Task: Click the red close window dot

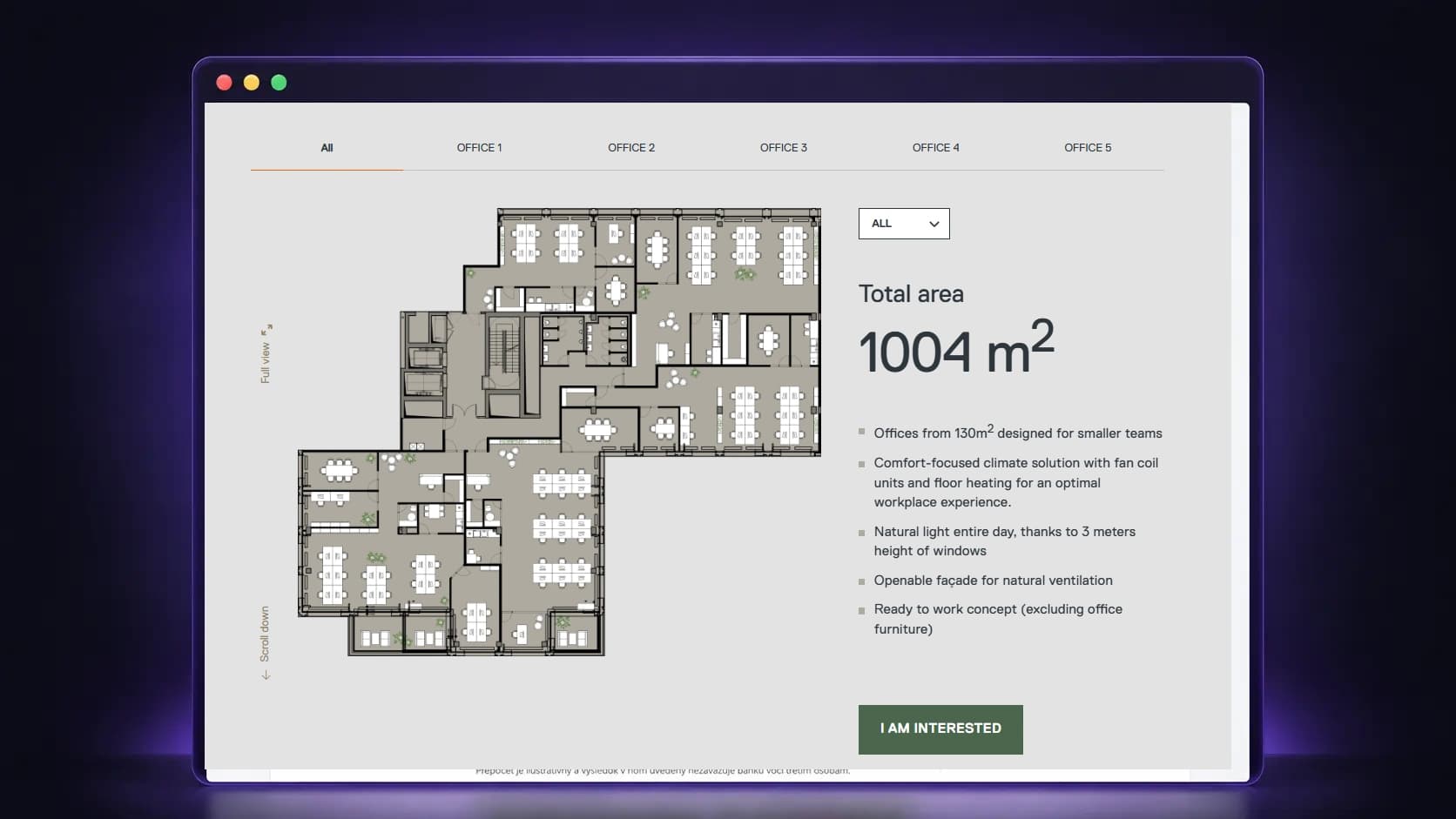Action: 224,83
